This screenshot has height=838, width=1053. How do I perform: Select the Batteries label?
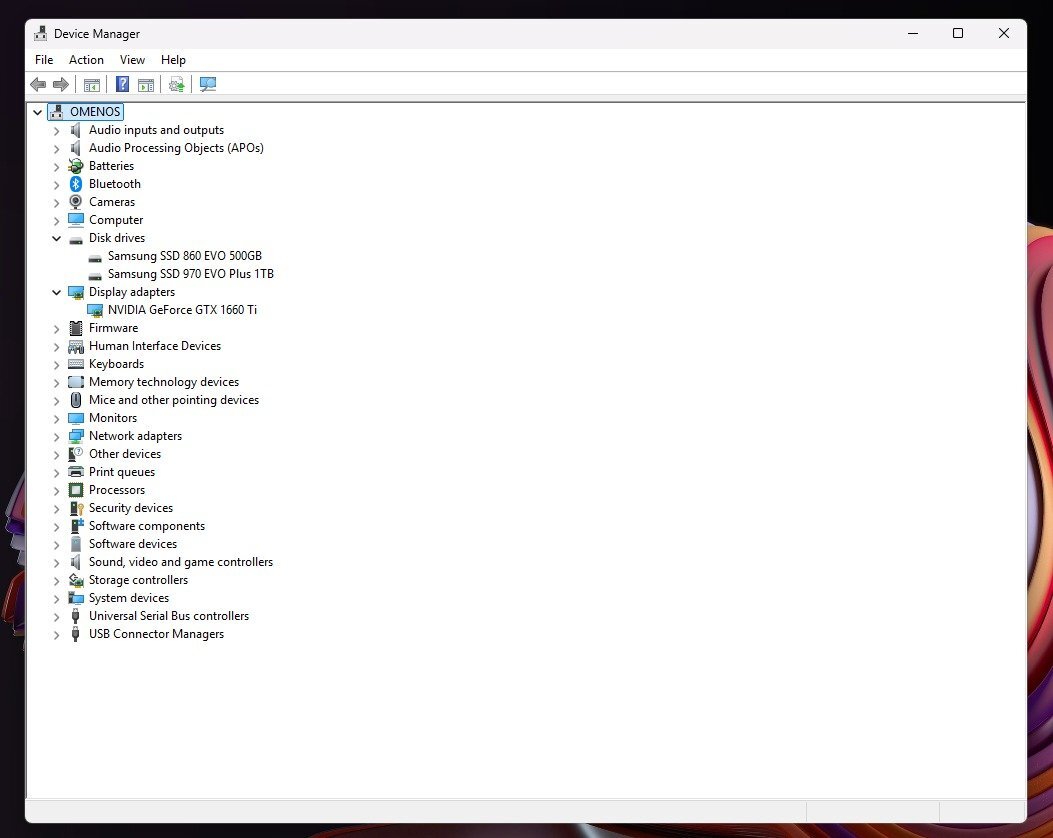pyautogui.click(x=111, y=166)
